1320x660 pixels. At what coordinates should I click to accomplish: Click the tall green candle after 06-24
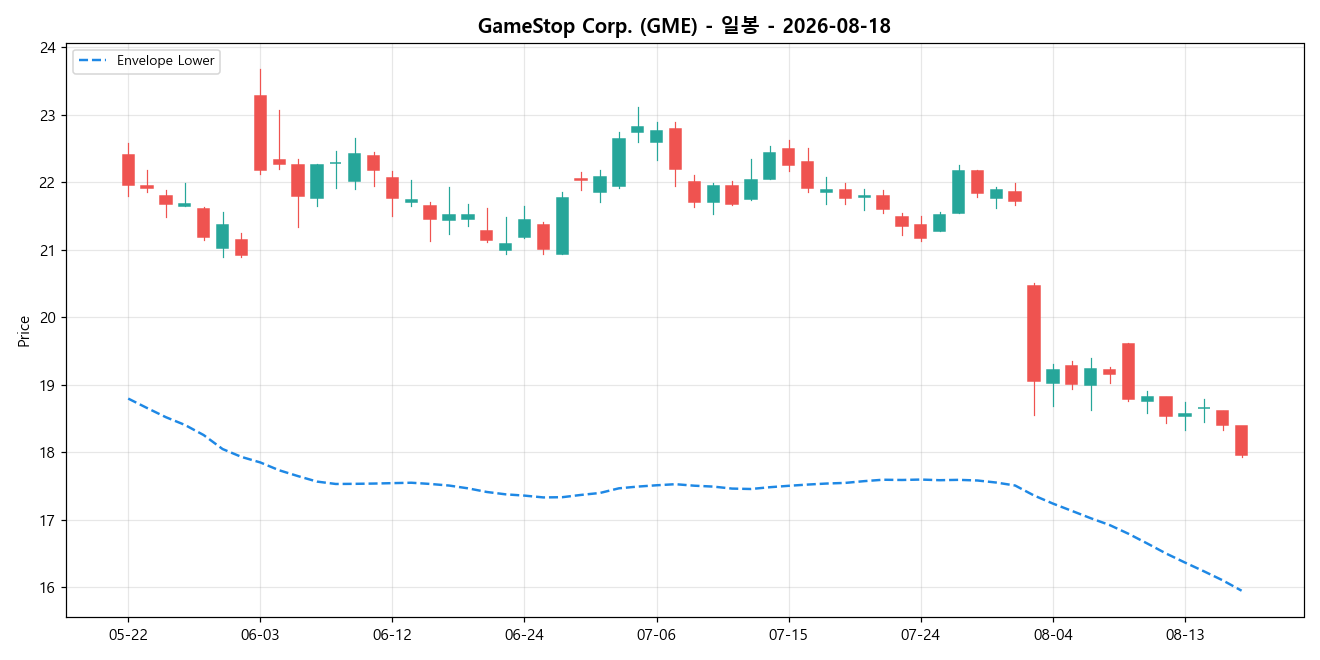pyautogui.click(x=562, y=226)
